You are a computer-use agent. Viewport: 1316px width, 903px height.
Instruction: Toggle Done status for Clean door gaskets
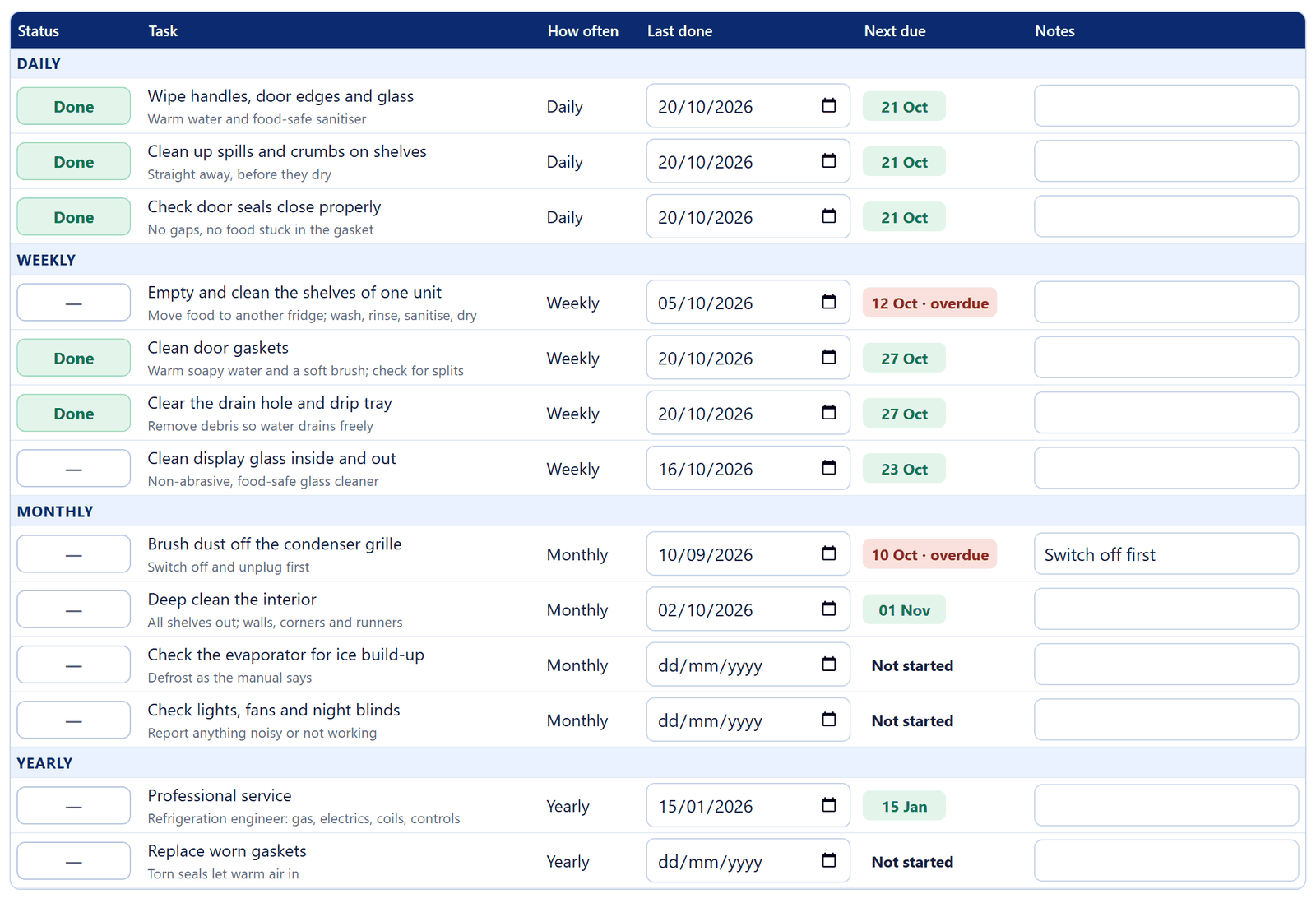click(73, 358)
